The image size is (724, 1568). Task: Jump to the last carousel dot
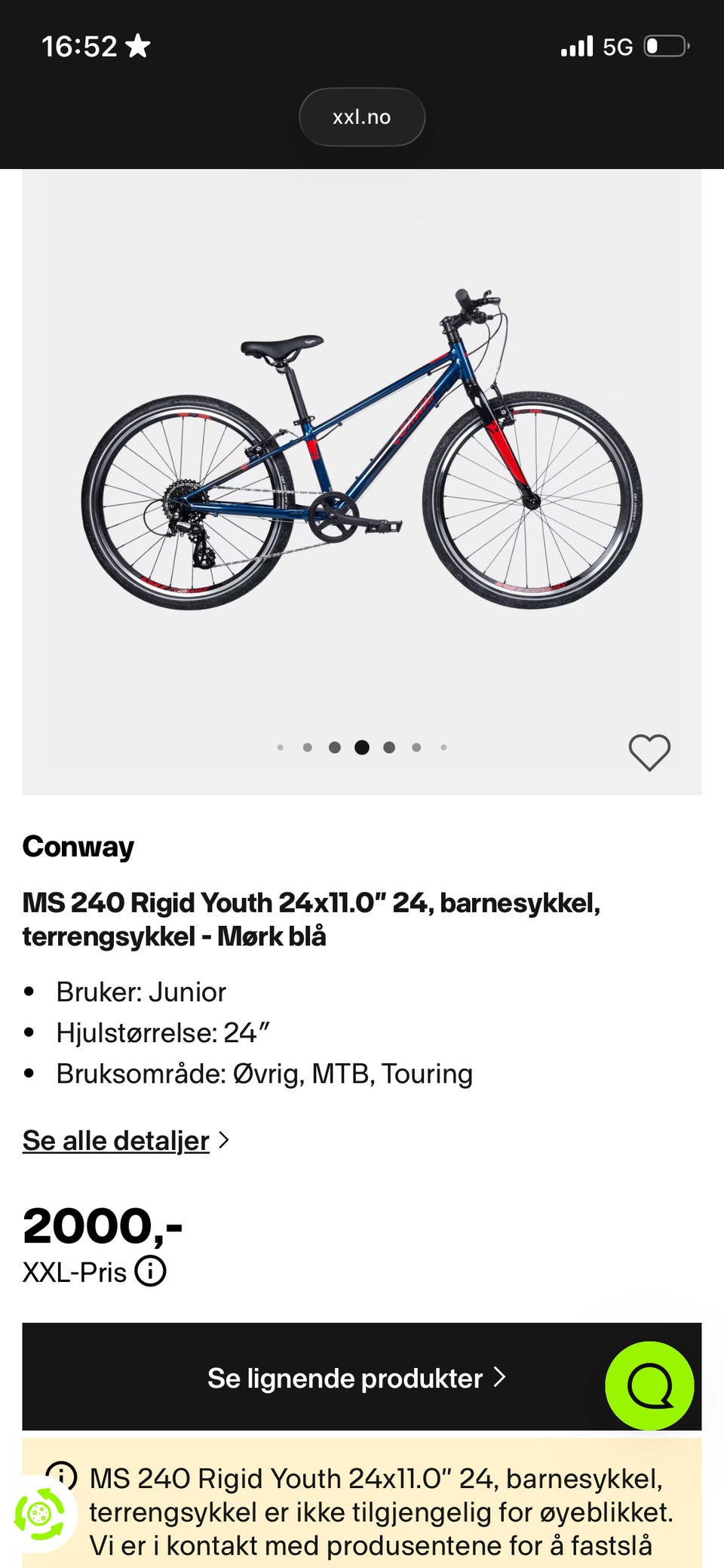(x=443, y=748)
